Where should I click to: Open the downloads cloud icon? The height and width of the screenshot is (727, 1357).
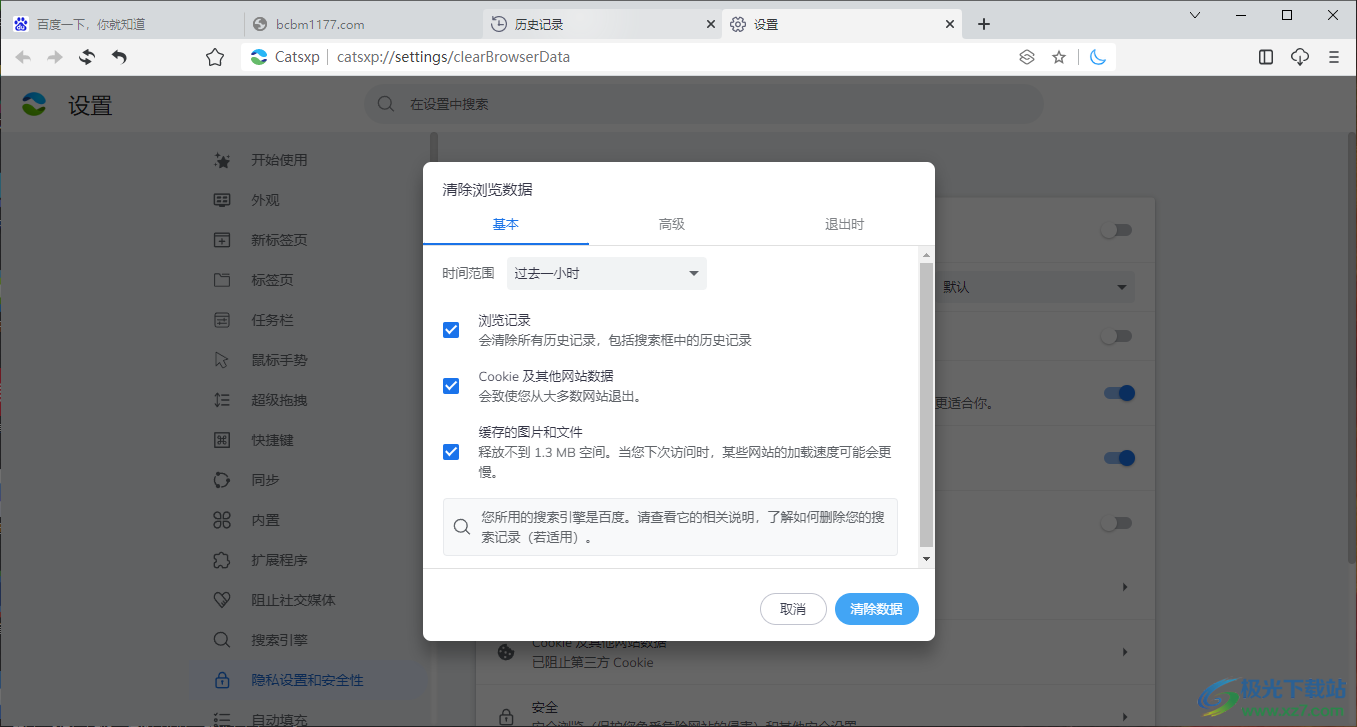coord(1300,57)
